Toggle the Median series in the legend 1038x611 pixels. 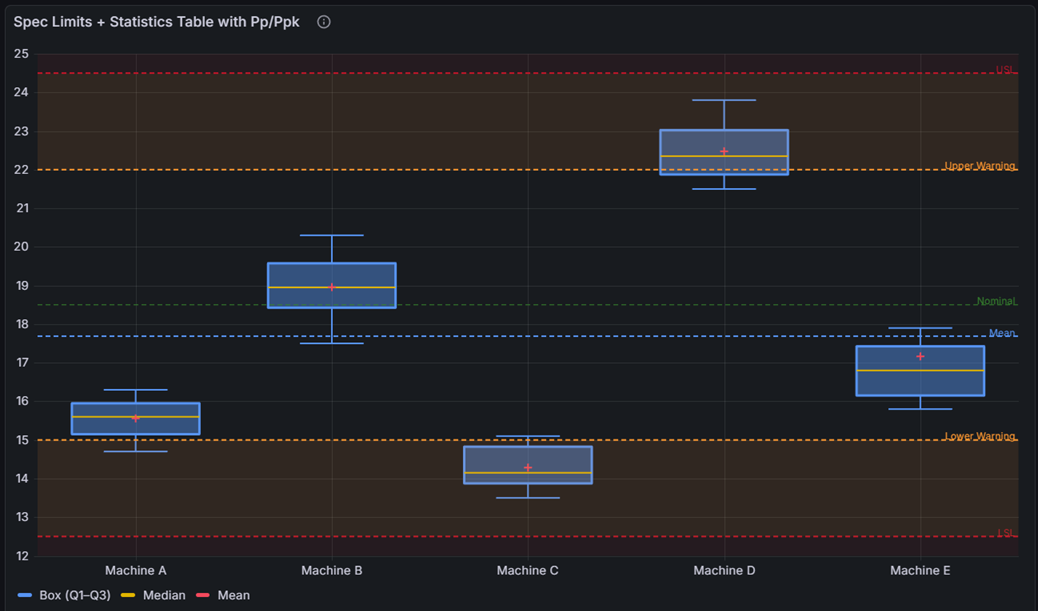[164, 595]
